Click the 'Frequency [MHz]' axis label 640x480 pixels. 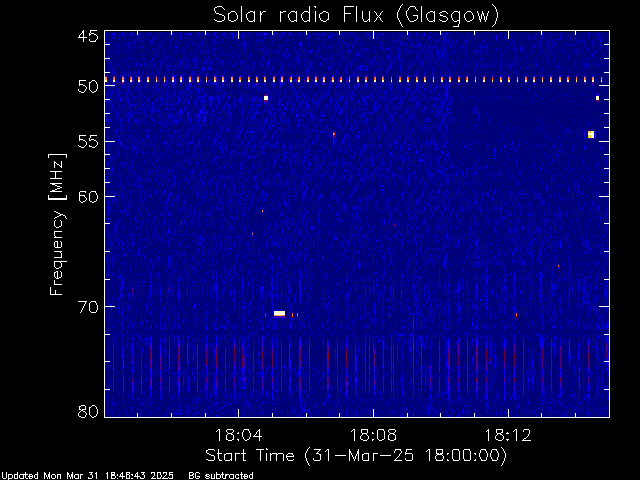(x=57, y=224)
